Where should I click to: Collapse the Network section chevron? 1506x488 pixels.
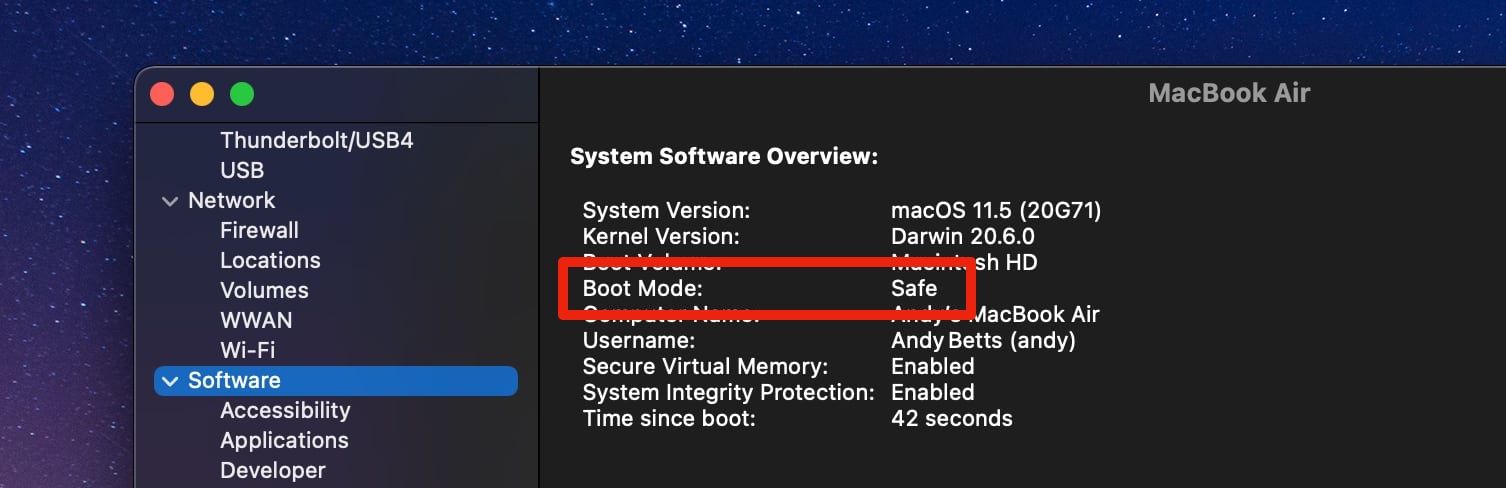[169, 201]
